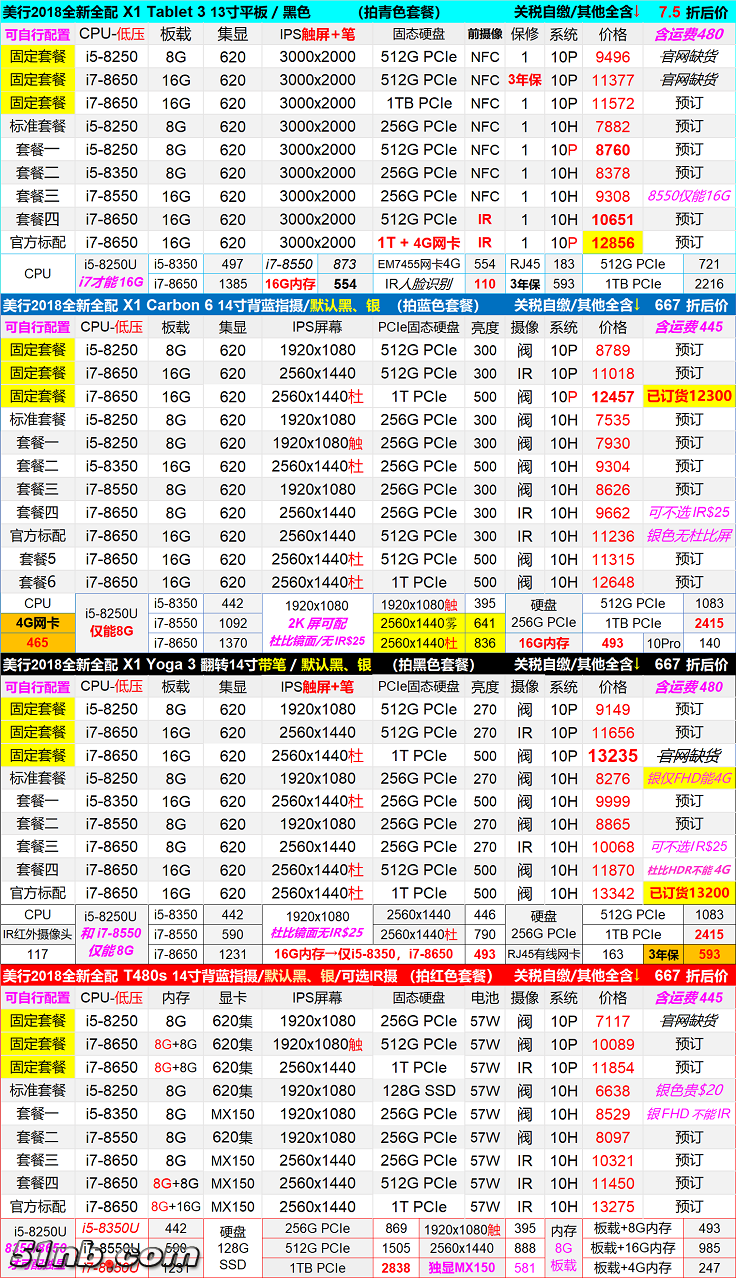Select the price cell 12648
The image size is (736, 1278).
(x=613, y=582)
